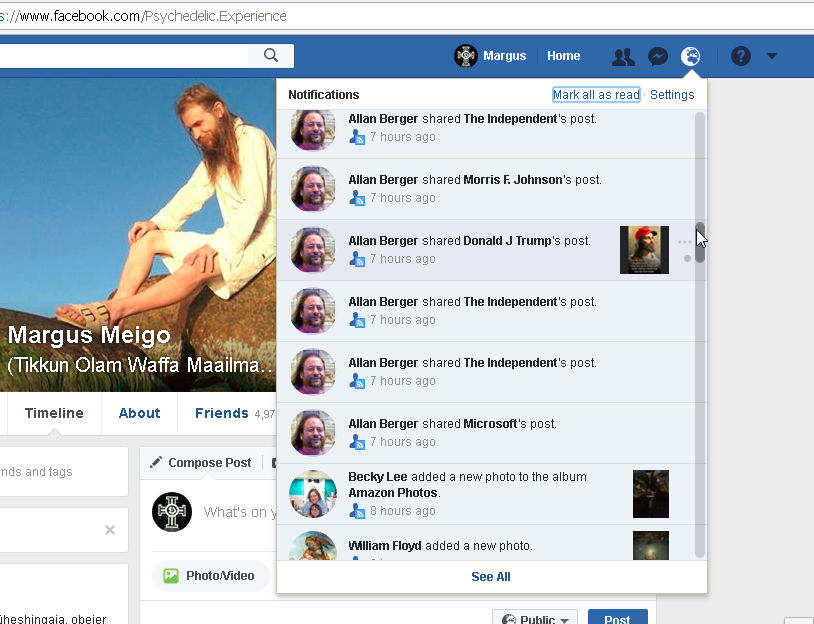Open Becky Lee's Amazon Photos thumbnail
The width and height of the screenshot is (814, 624).
651,494
